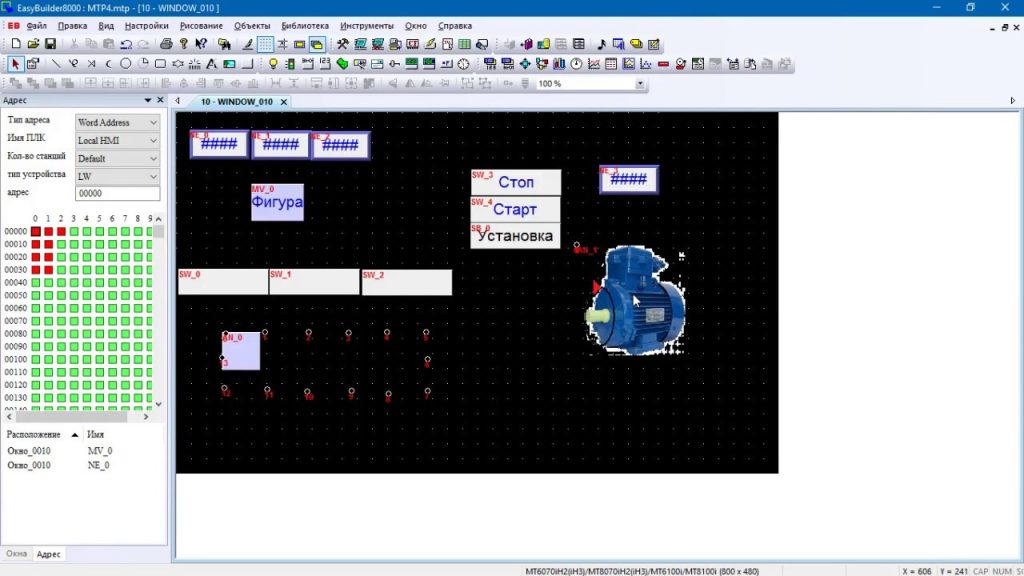Click the Старт button on the canvas
Screen dimensions: 1024x576
coord(515,210)
